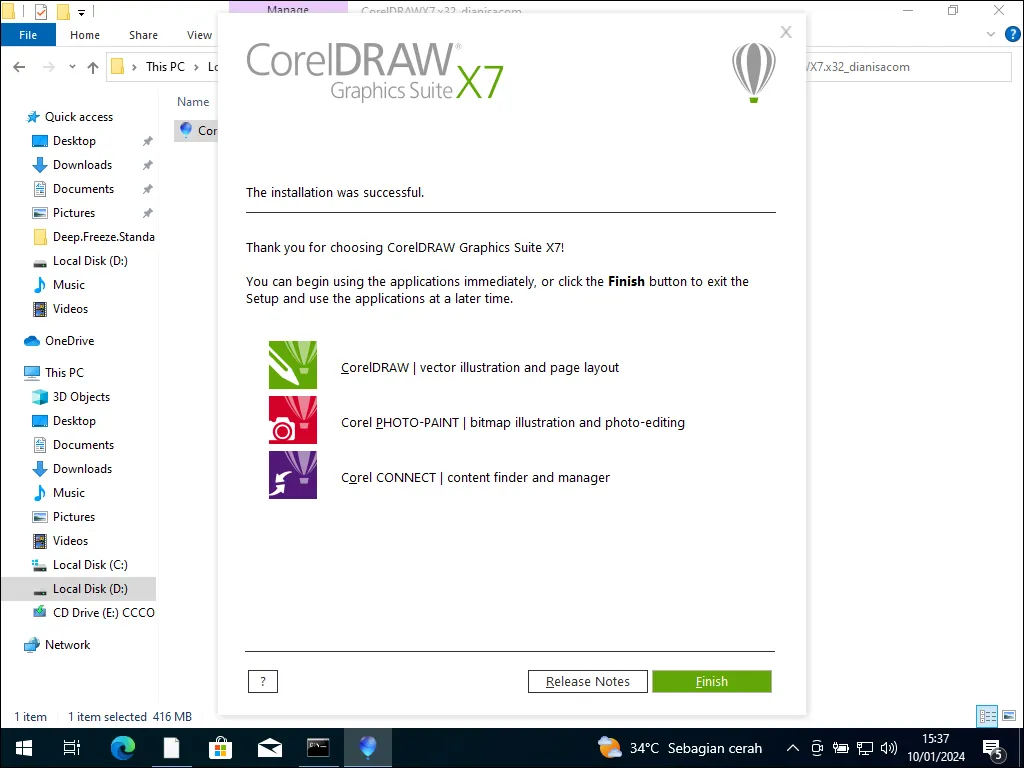The height and width of the screenshot is (768, 1024).
Task: Open Corel PHOTO-PAINT red camera icon
Action: tap(292, 420)
